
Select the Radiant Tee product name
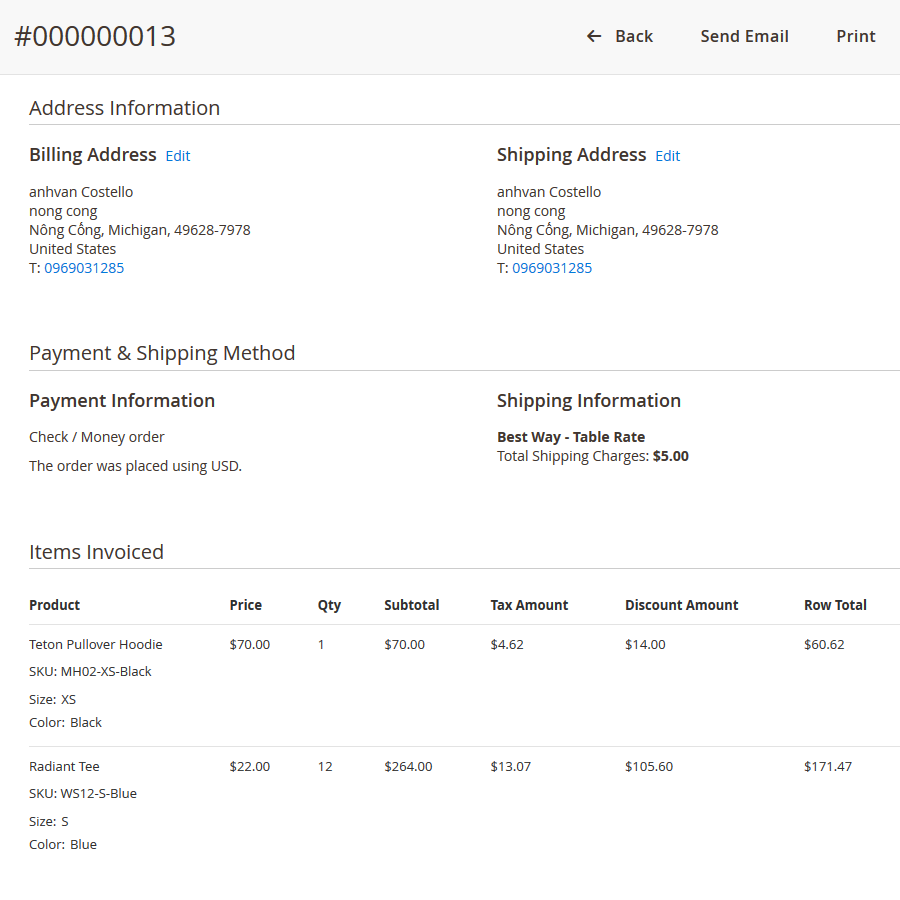pyautogui.click(x=64, y=767)
